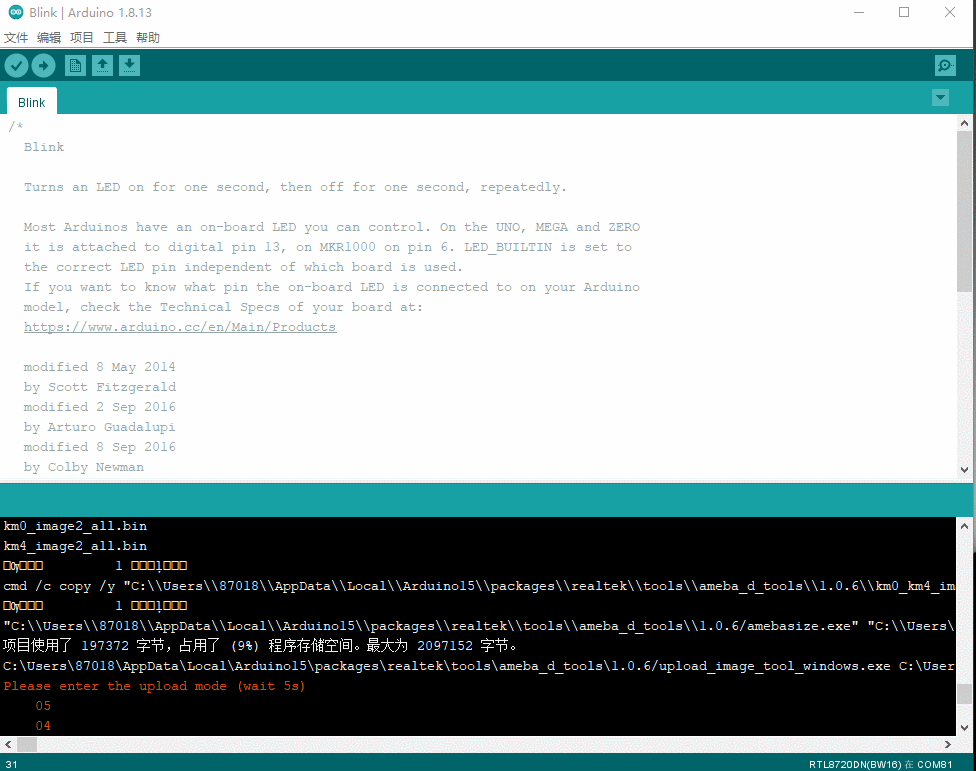Click the amebasize.exe console line
This screenshot has height=771, width=976.
click(479, 626)
